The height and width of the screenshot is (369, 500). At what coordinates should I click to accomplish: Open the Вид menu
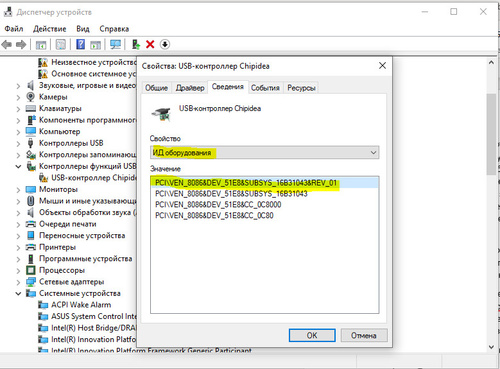[x=83, y=29]
